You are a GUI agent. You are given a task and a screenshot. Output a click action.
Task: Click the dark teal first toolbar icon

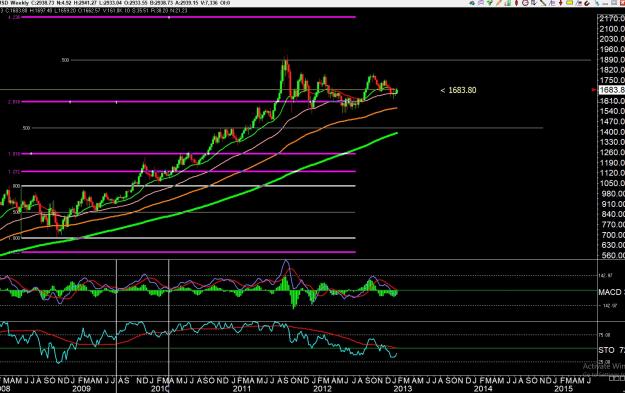click(472, 3)
